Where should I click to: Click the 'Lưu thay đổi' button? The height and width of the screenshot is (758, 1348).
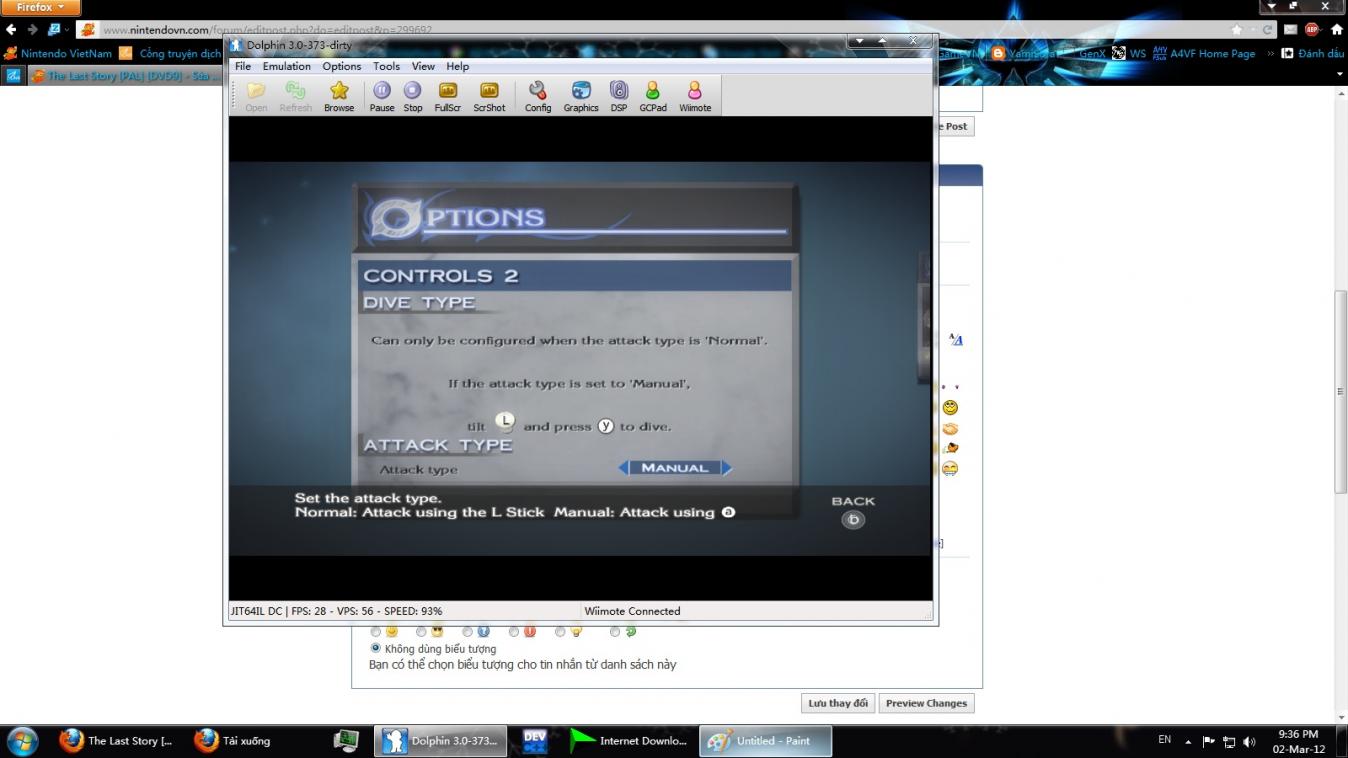click(x=838, y=703)
